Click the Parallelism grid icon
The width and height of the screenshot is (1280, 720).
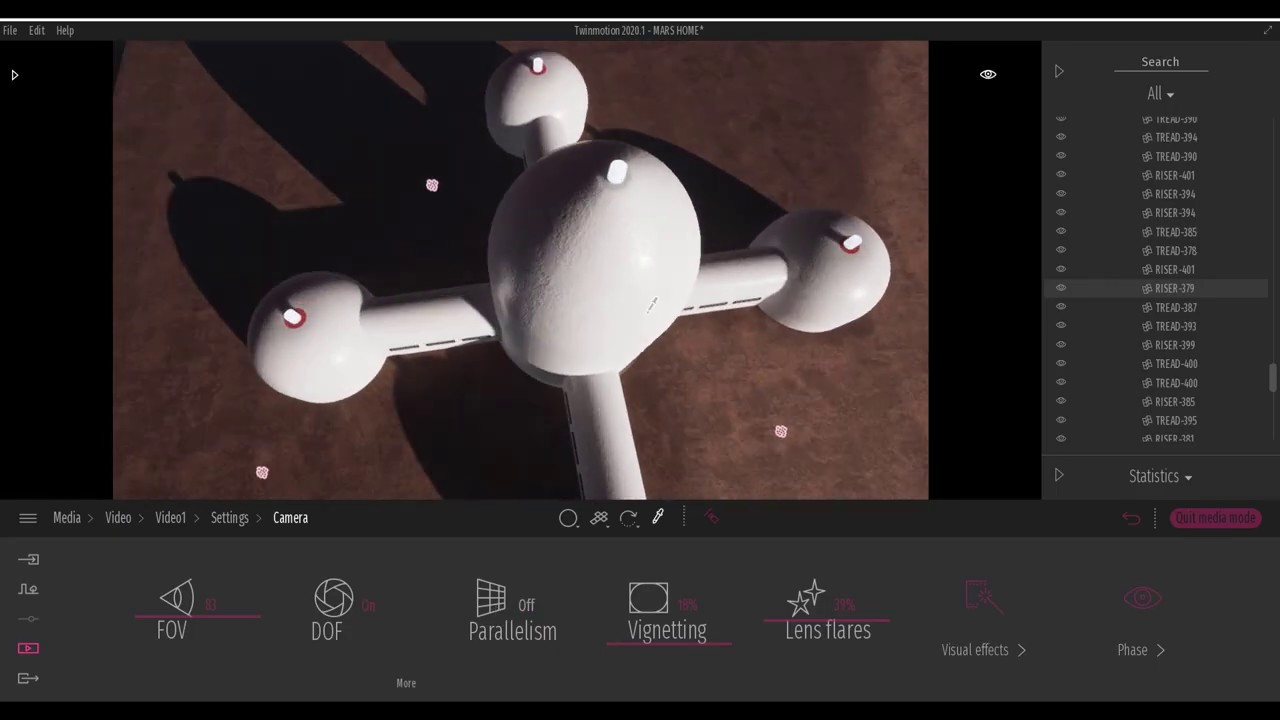click(491, 598)
